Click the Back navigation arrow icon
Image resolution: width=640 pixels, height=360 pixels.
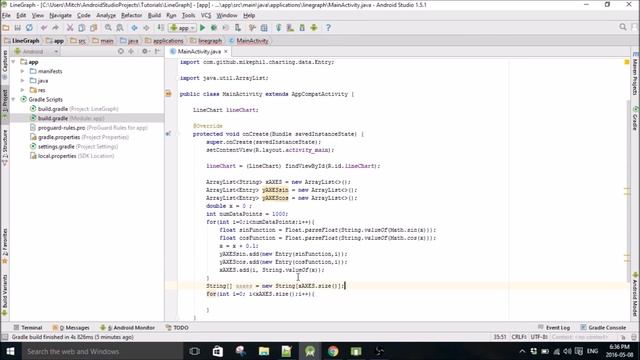point(134,28)
